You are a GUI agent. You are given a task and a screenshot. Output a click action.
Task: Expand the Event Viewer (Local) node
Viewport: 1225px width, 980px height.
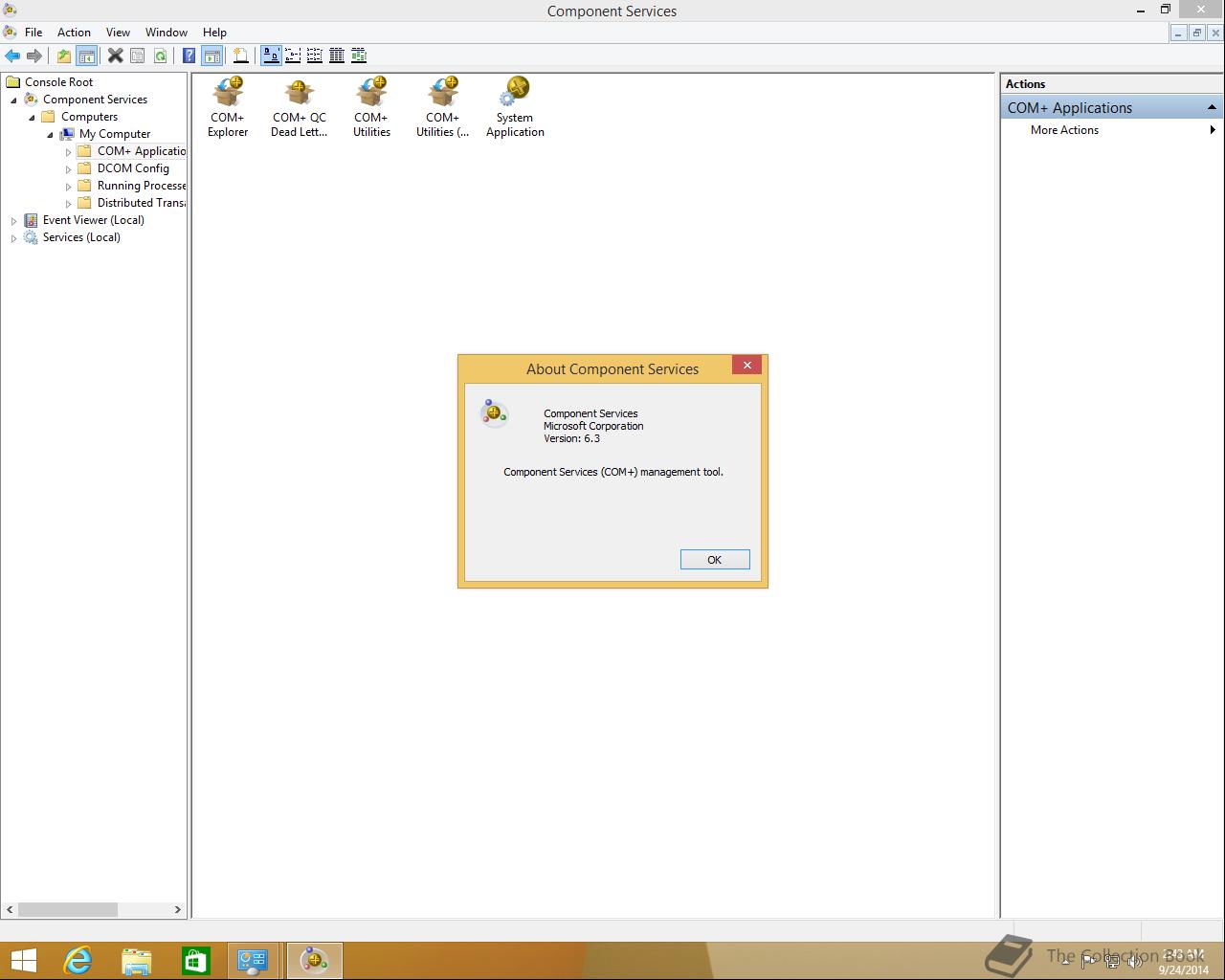(13, 221)
